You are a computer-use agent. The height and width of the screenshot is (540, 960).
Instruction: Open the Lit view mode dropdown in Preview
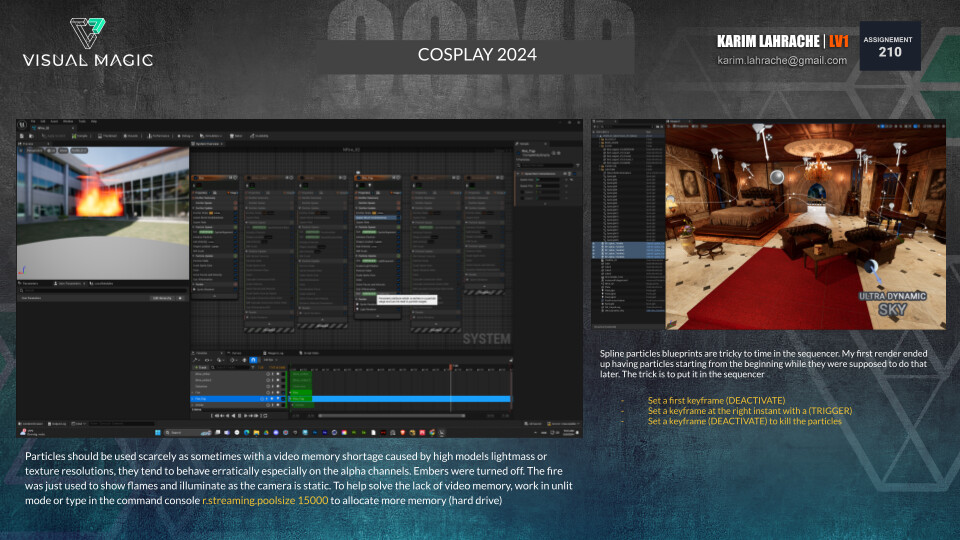51,151
